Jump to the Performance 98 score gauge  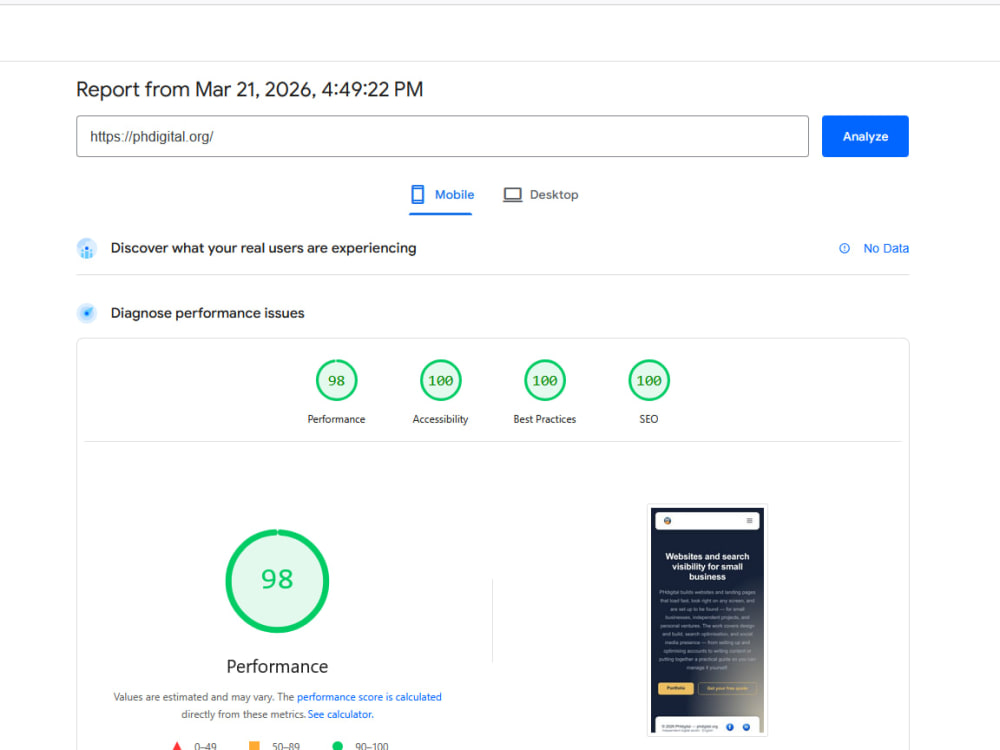(x=336, y=381)
